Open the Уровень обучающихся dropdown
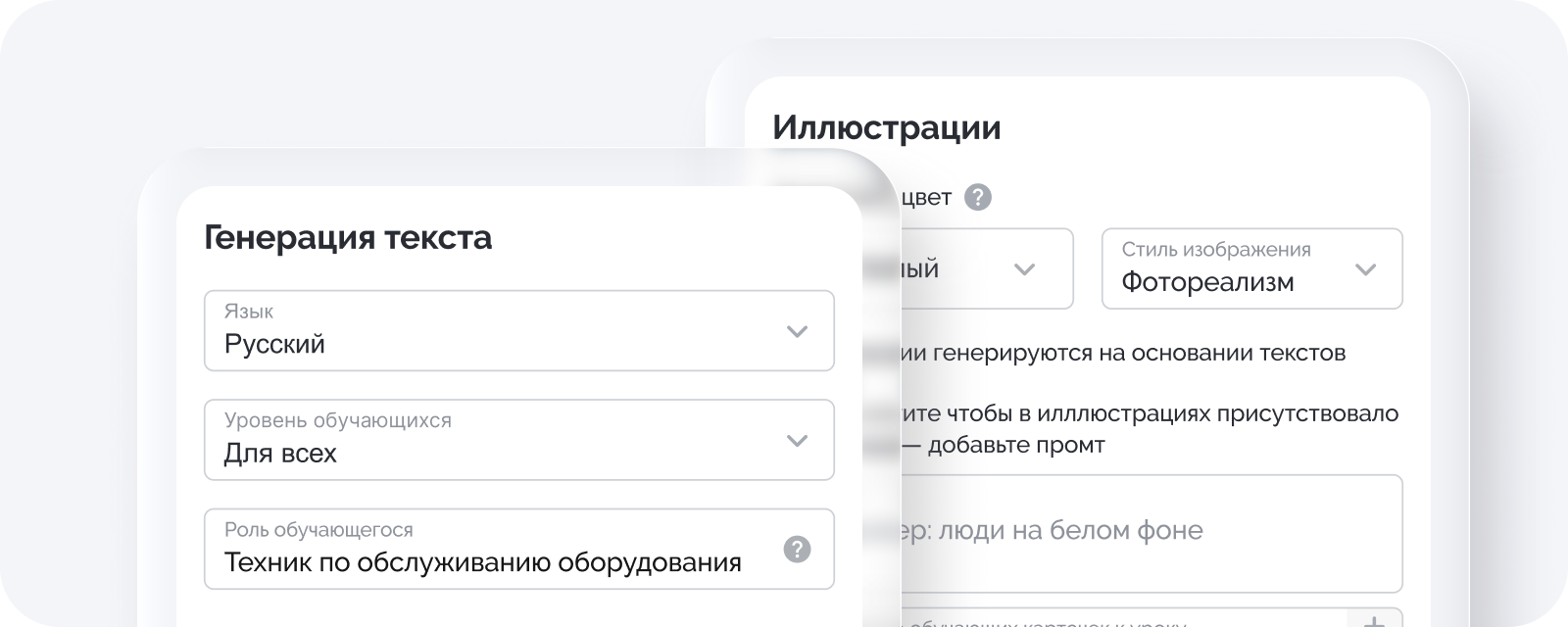This screenshot has width=1568, height=627. [519, 440]
